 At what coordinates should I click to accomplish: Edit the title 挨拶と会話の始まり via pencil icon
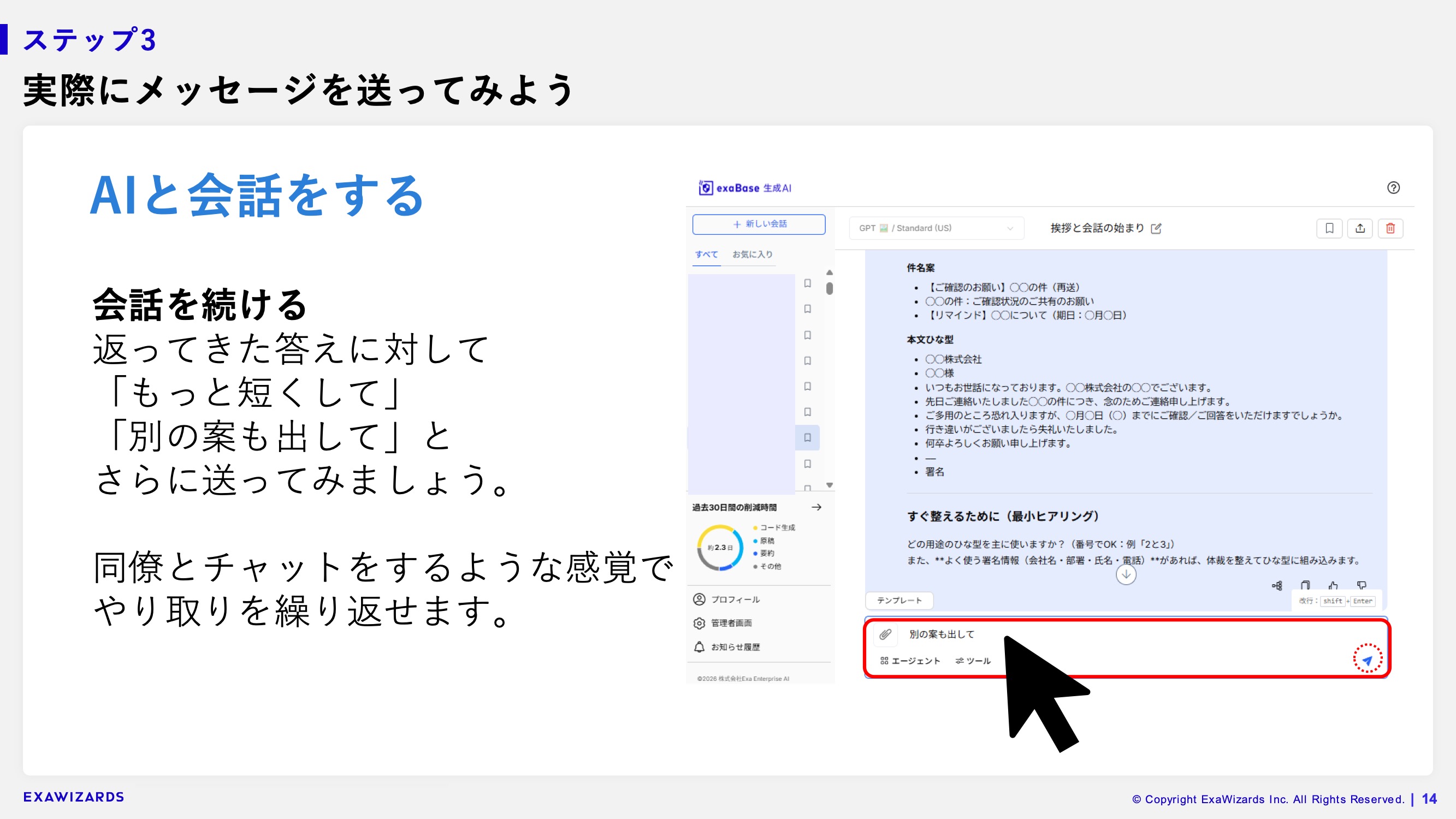pyautogui.click(x=1156, y=228)
